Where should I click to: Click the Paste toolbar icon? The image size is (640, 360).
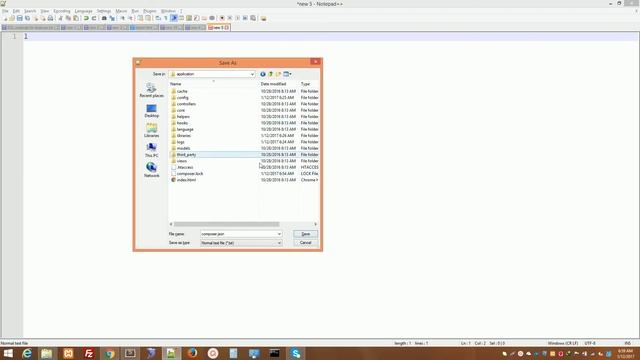click(76, 18)
